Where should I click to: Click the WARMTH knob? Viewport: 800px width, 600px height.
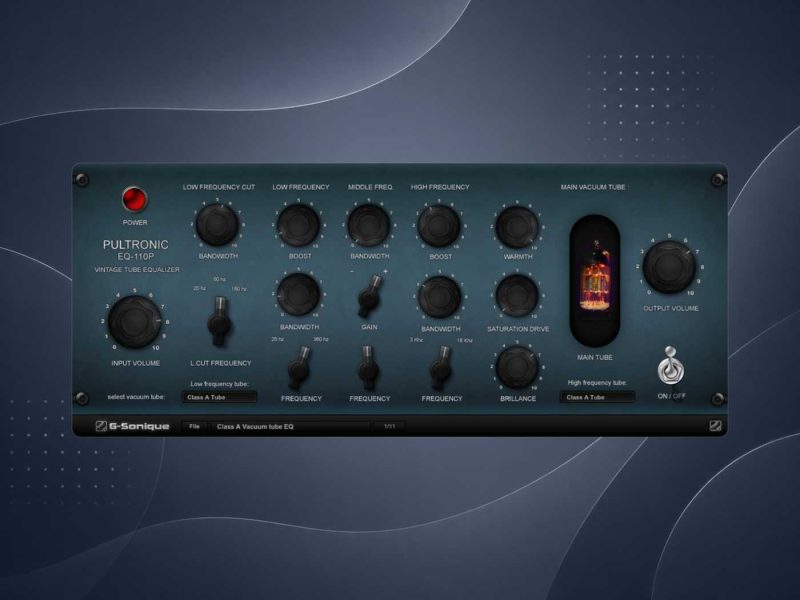pyautogui.click(x=517, y=227)
